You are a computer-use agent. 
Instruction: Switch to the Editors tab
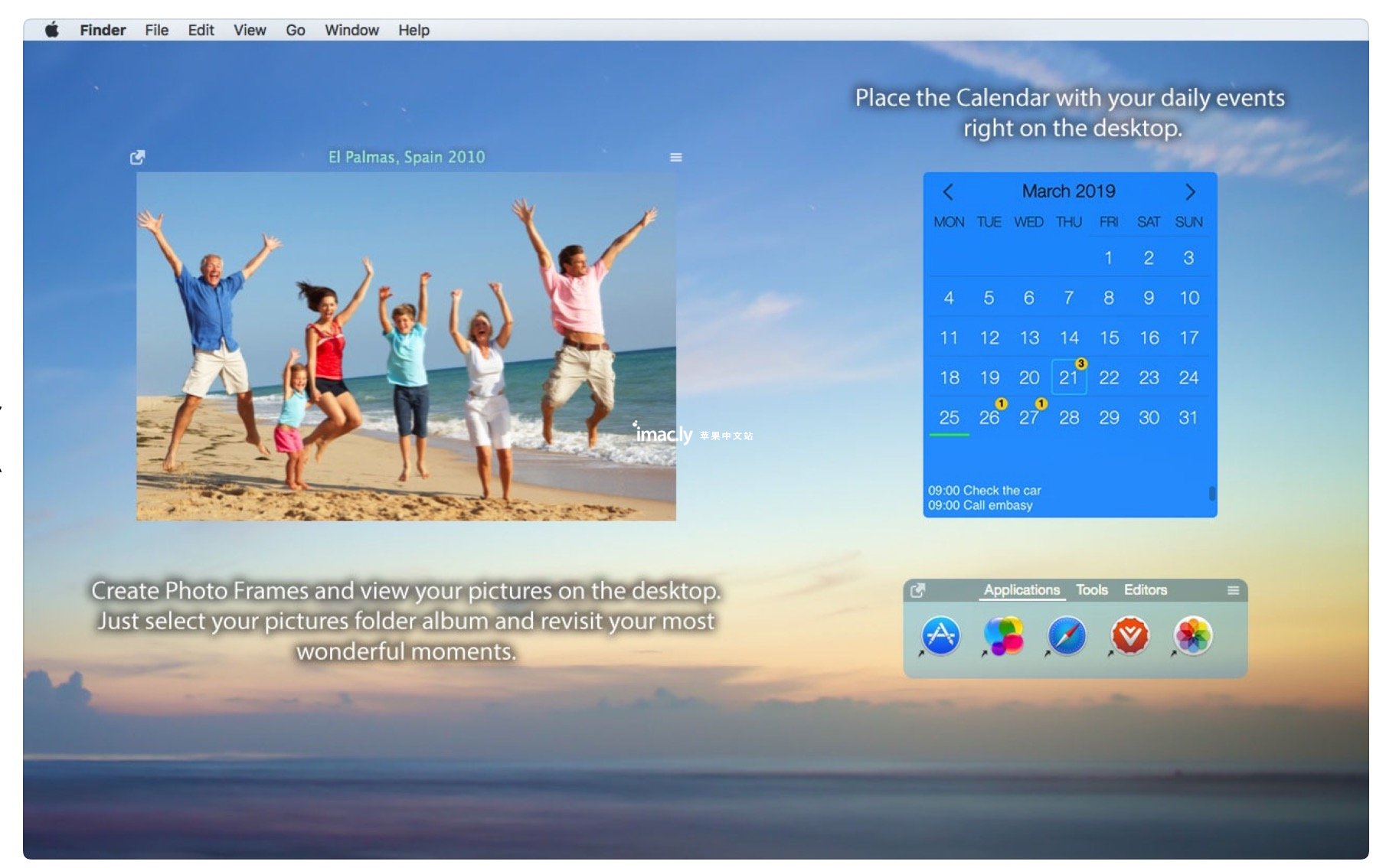click(1145, 590)
